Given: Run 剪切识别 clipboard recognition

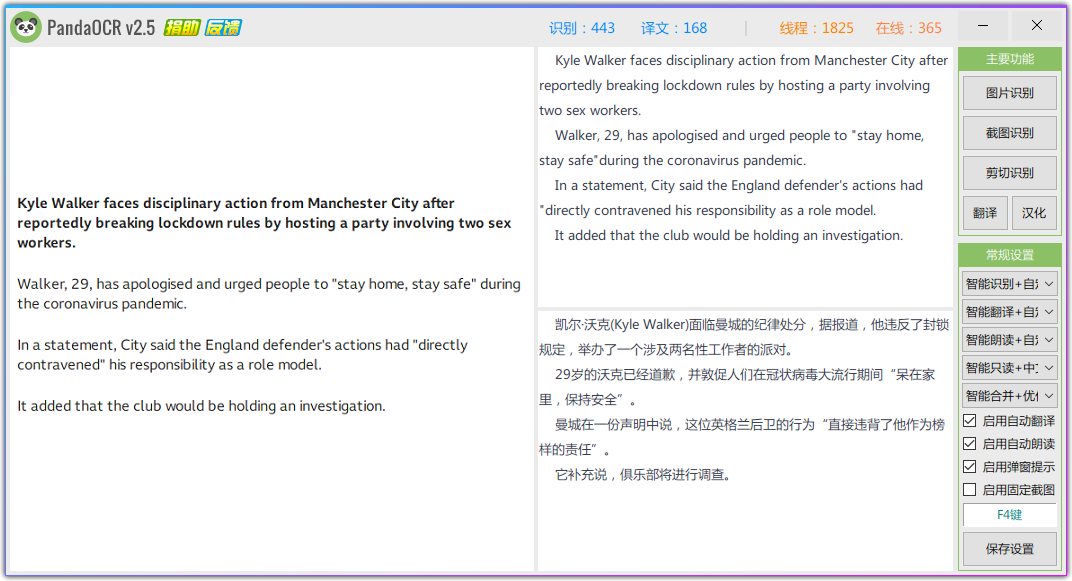Looking at the screenshot, I should pos(1009,172).
